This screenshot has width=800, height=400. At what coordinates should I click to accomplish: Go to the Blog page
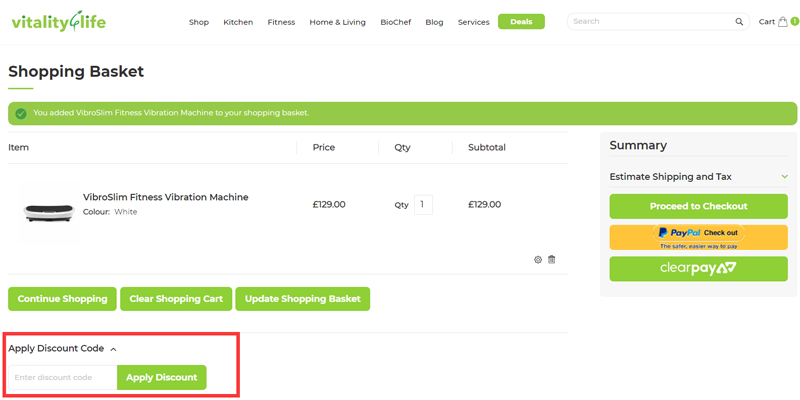pyautogui.click(x=434, y=22)
